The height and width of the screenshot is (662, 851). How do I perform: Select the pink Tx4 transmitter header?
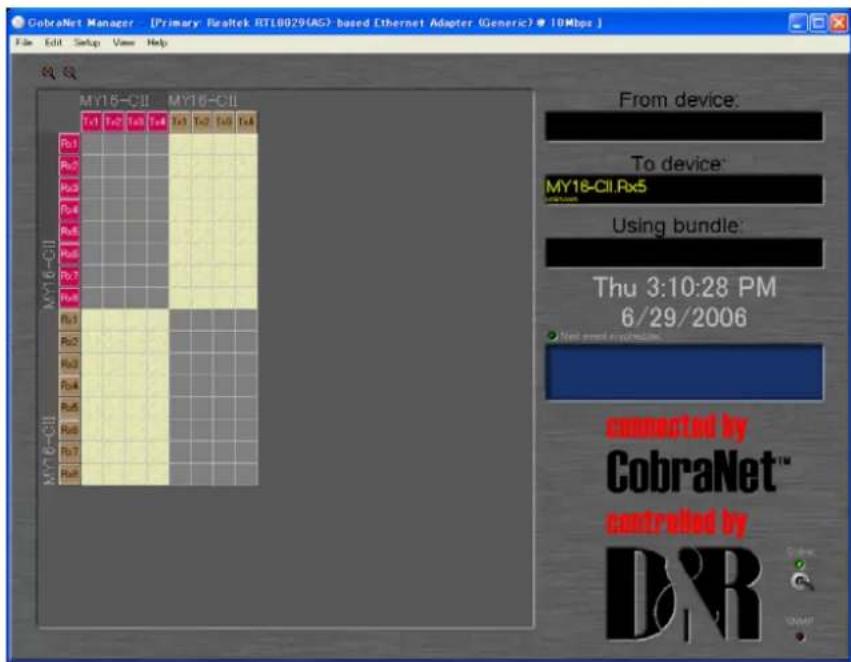tap(158, 122)
